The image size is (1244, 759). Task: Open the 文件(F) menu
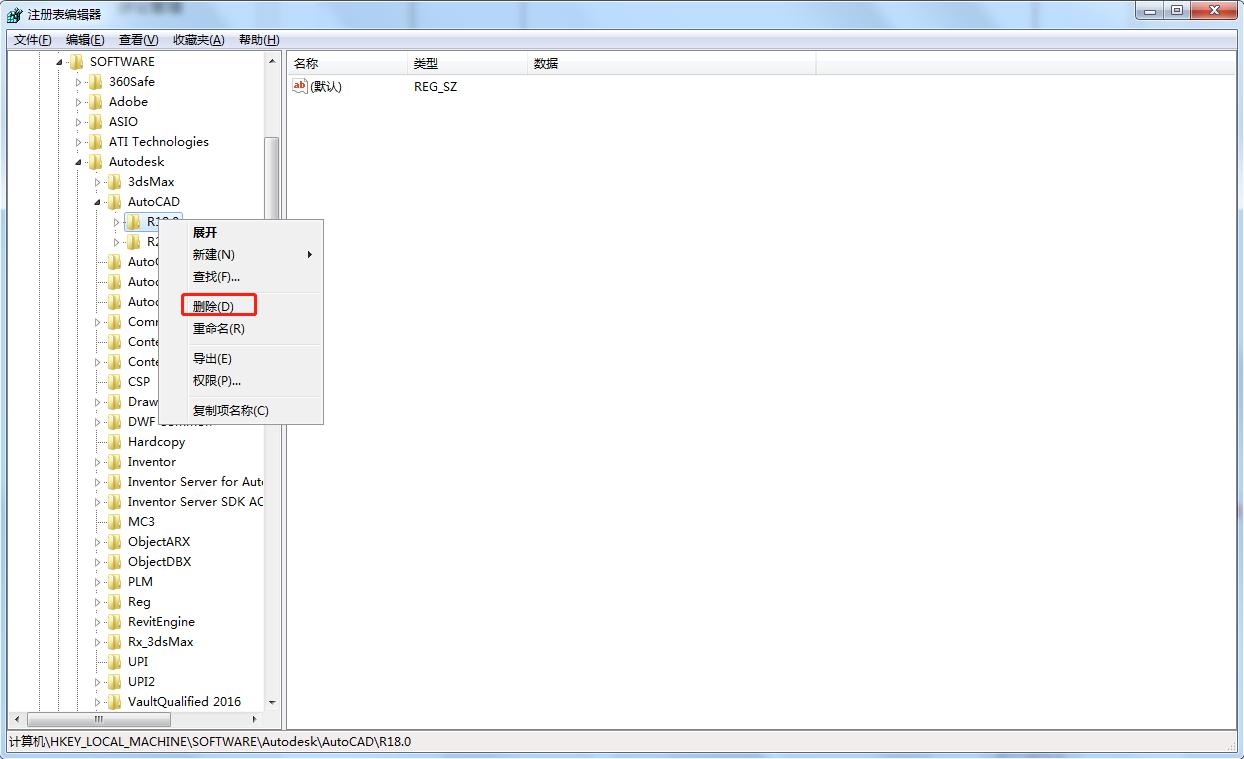click(32, 40)
